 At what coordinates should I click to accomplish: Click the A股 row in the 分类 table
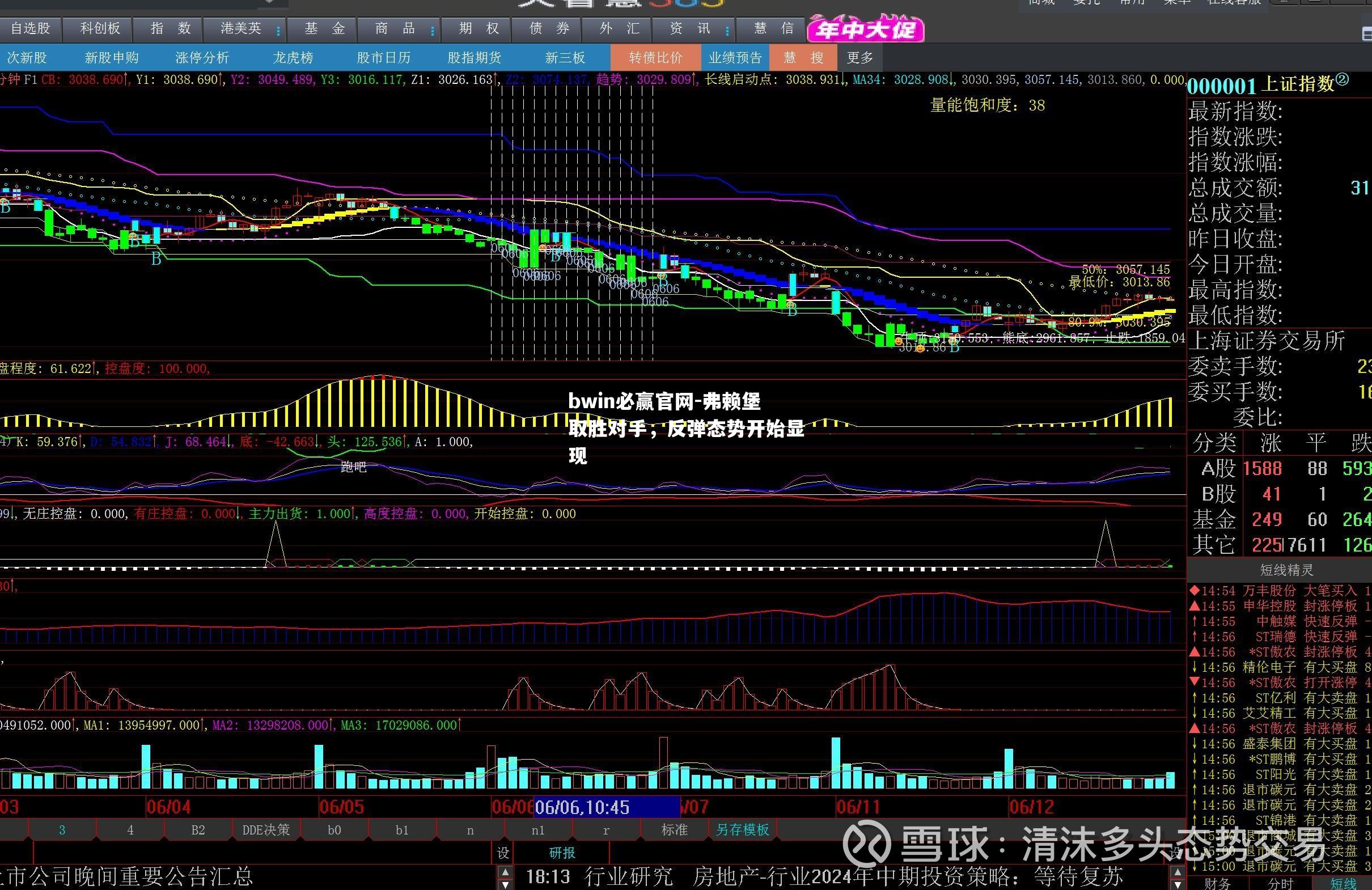click(x=1280, y=469)
